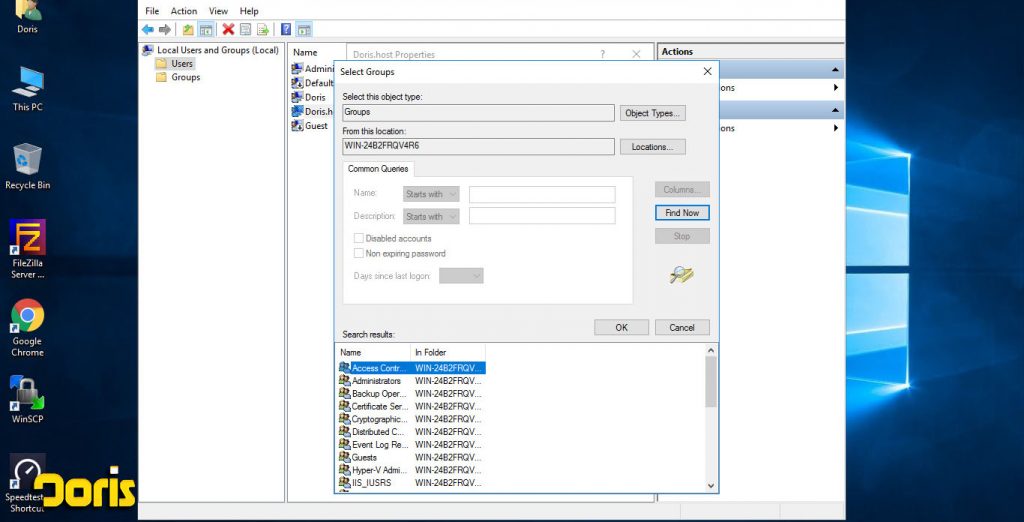Click the blue Help icon in toolbar
The width and height of the screenshot is (1024, 522).
point(286,30)
